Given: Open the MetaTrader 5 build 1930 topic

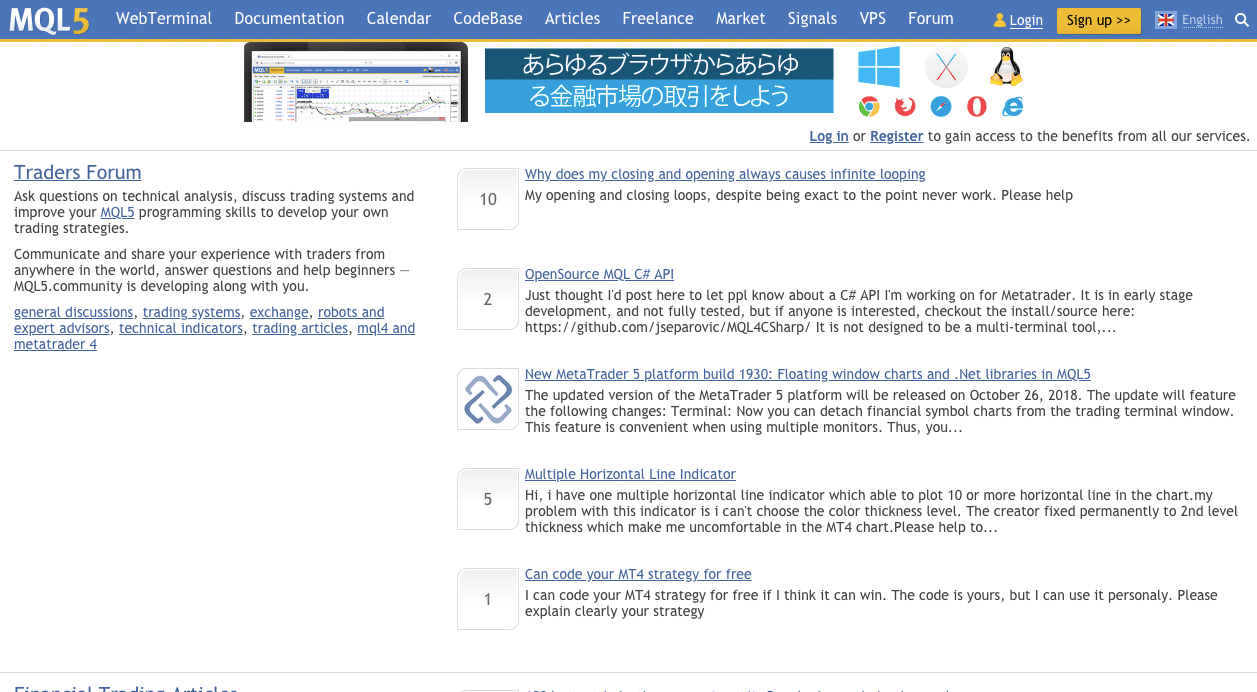Looking at the screenshot, I should 808,374.
